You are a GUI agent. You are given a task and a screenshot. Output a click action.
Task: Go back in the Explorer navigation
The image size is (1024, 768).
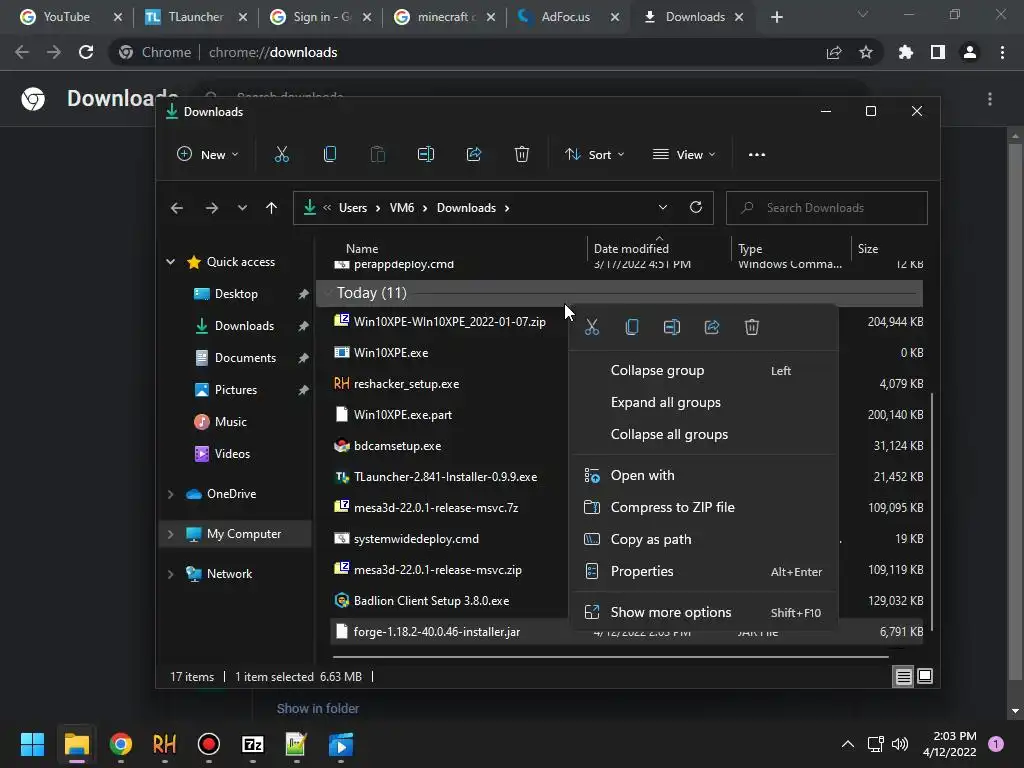(177, 208)
